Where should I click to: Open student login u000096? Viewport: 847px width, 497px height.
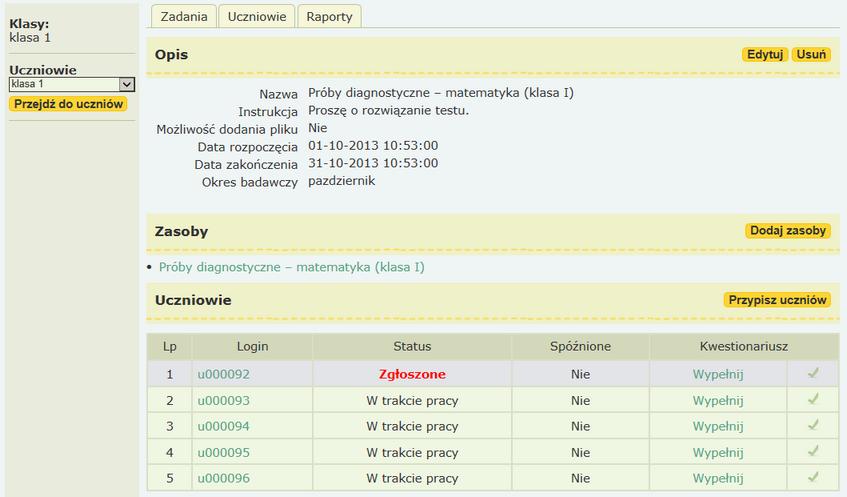[224, 478]
